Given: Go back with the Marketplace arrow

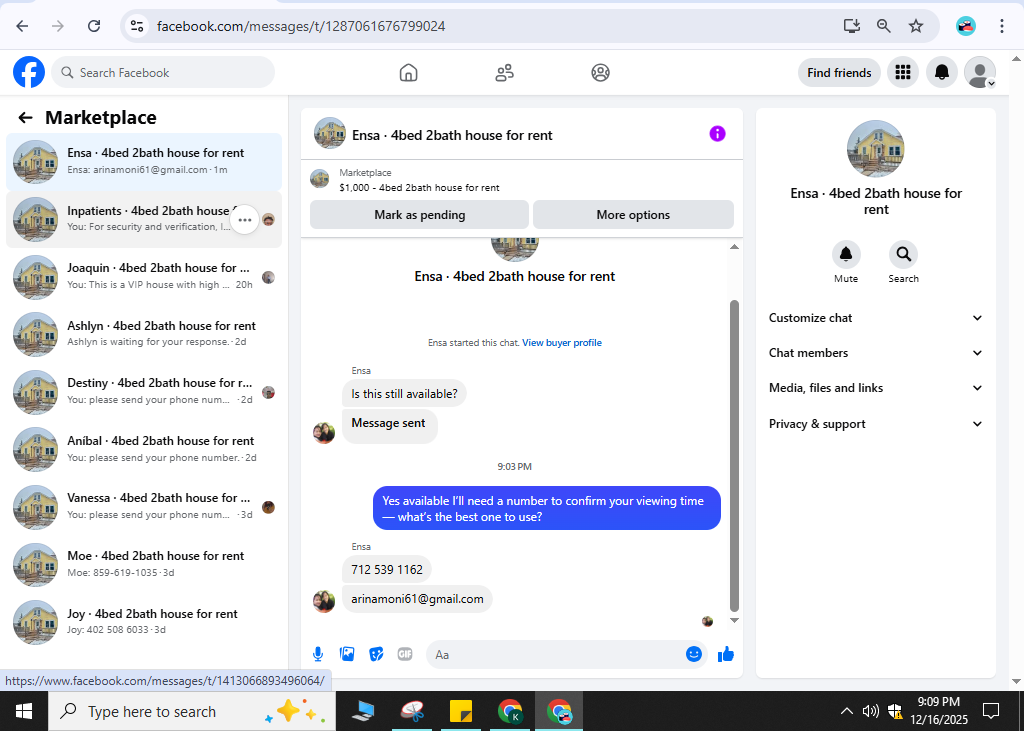Looking at the screenshot, I should pyautogui.click(x=25, y=118).
